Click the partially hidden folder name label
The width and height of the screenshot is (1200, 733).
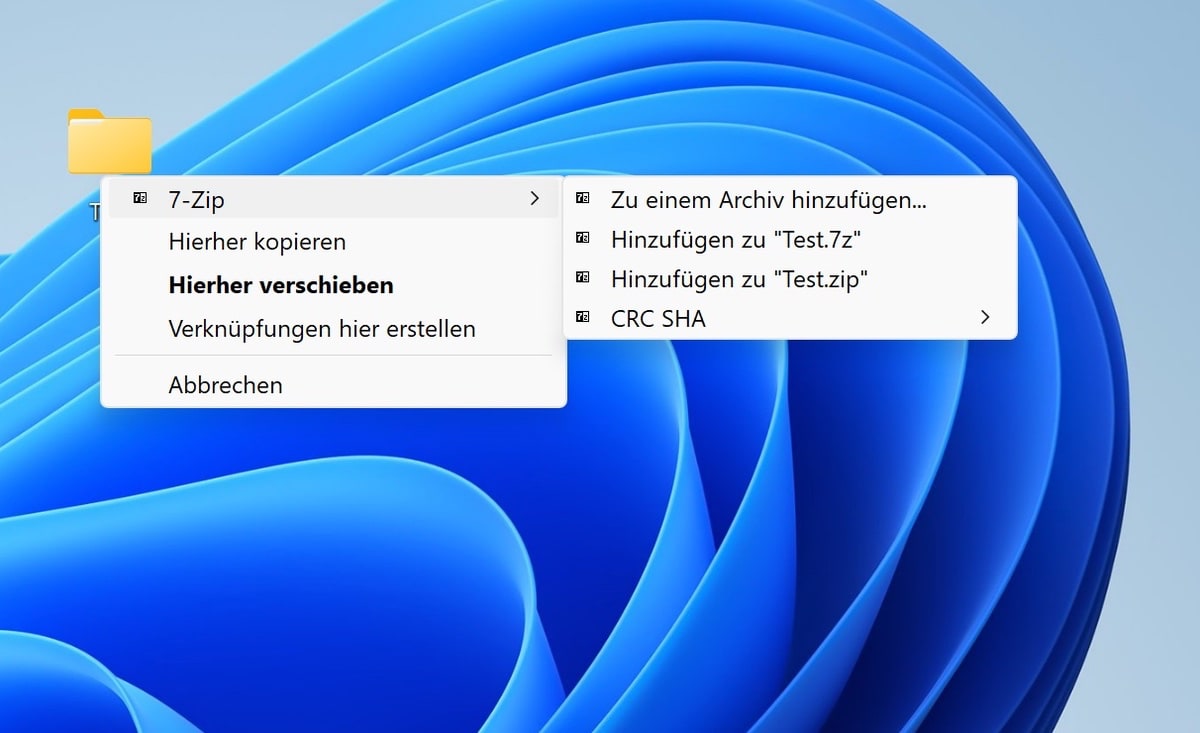pos(96,212)
